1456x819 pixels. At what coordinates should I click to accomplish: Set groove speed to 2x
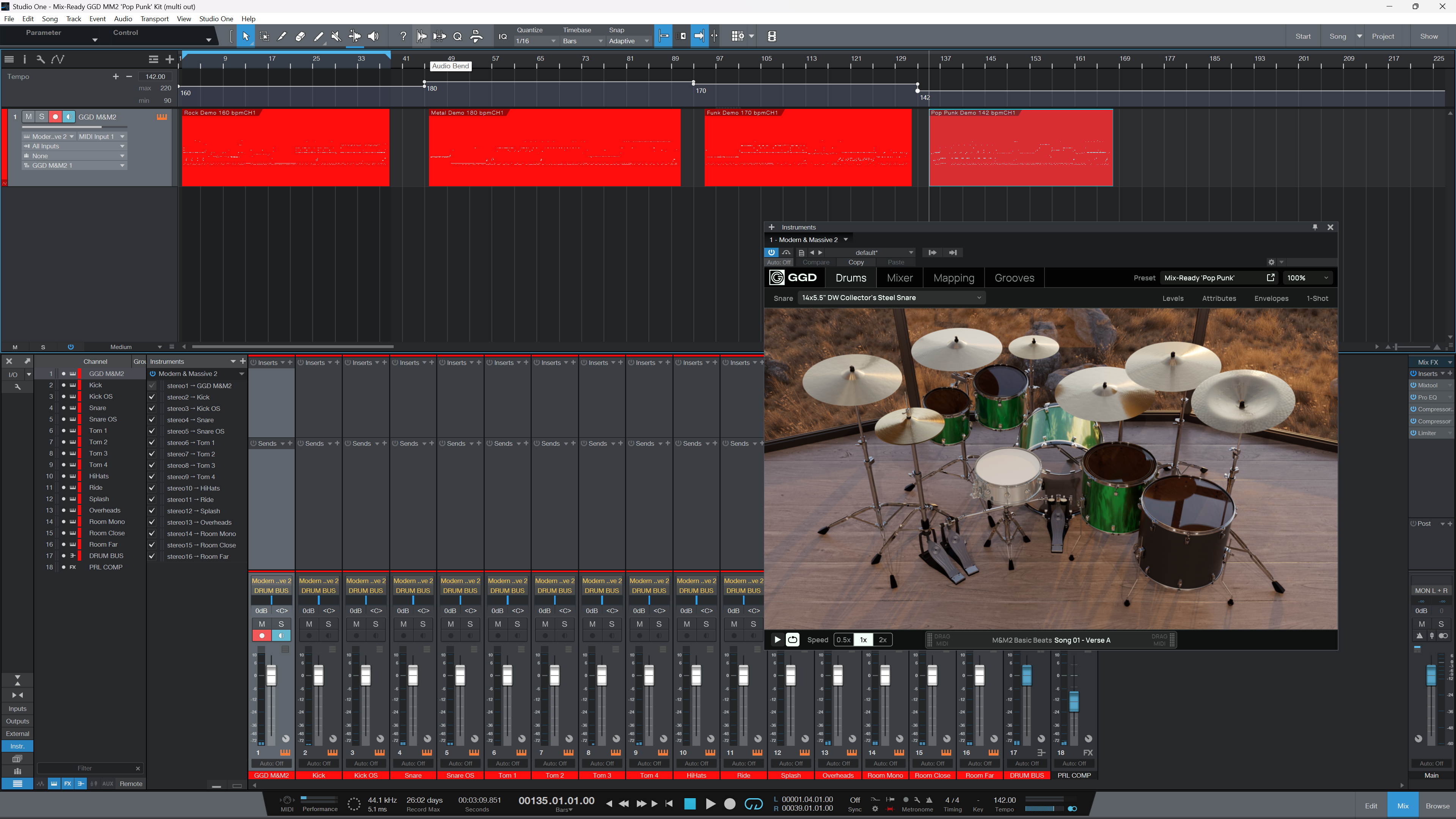pos(882,640)
